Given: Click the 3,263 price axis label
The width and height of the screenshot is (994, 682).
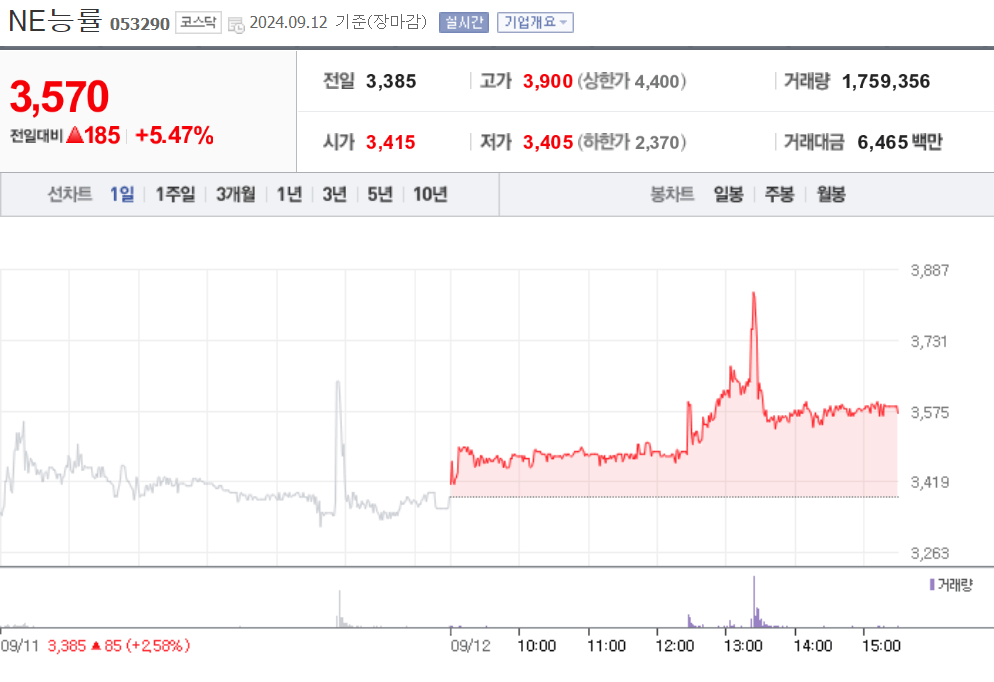Looking at the screenshot, I should point(929,553).
